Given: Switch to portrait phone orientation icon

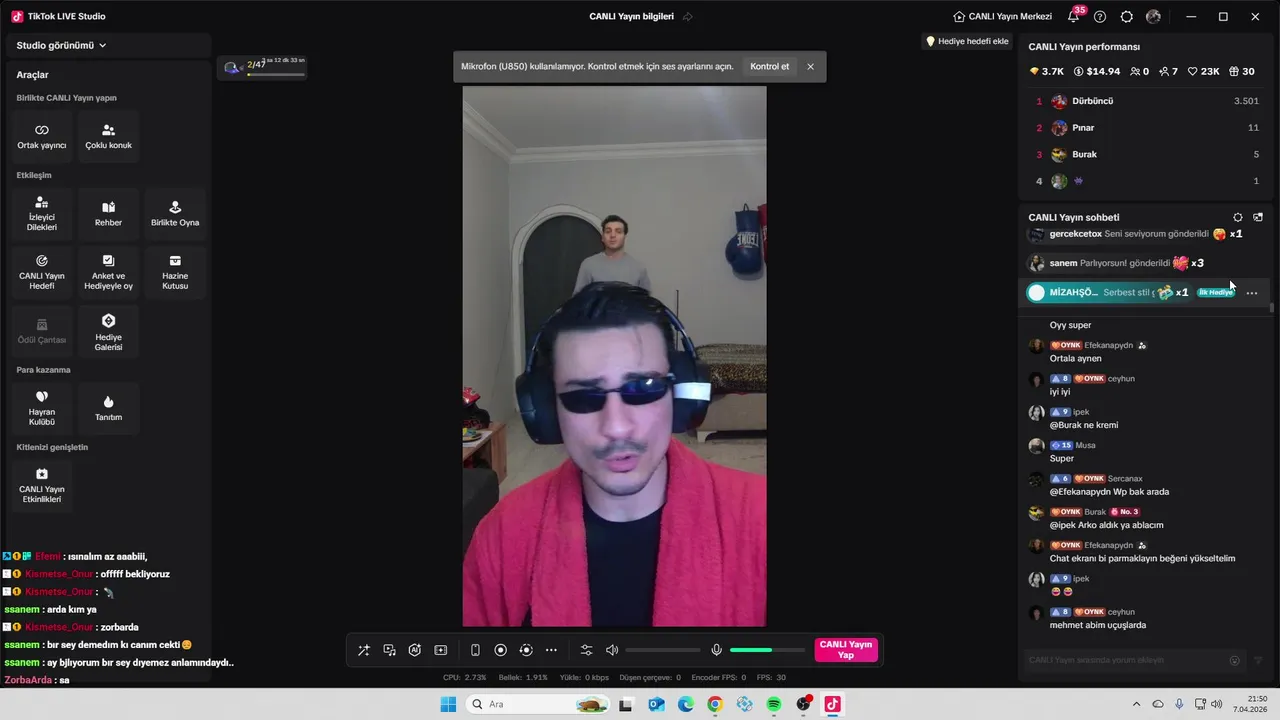Looking at the screenshot, I should (475, 650).
